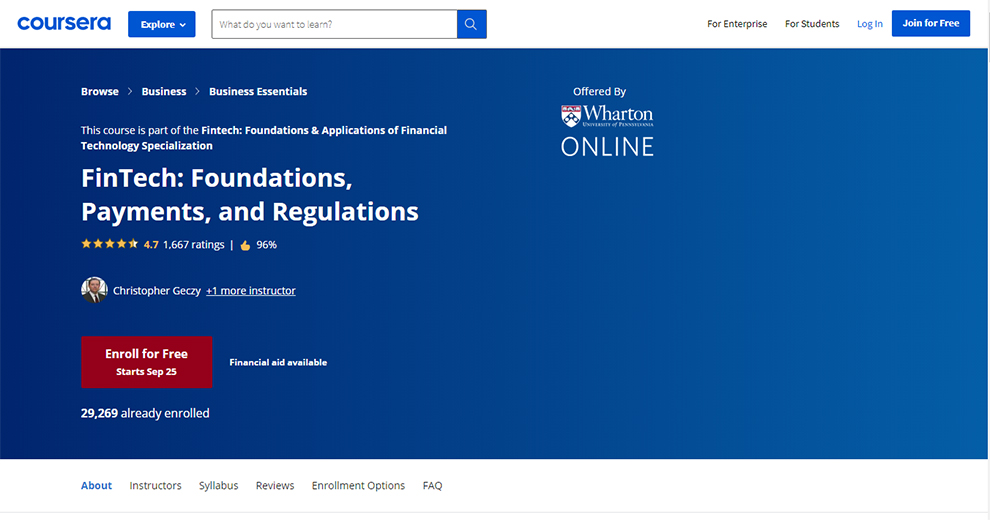Click the magnifier search icon button

tap(471, 24)
